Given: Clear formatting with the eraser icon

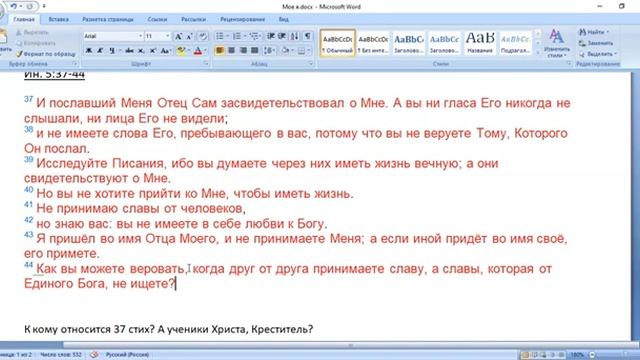Looking at the screenshot, I should click(202, 36).
